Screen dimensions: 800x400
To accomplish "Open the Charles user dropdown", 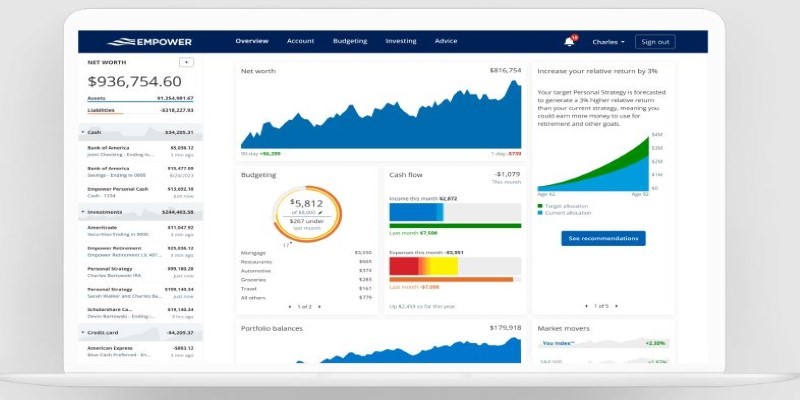I will (x=608, y=42).
